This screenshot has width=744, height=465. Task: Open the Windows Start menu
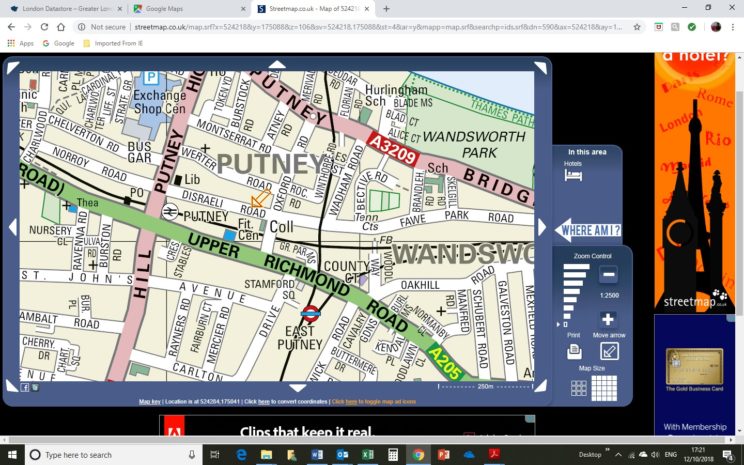point(11,455)
